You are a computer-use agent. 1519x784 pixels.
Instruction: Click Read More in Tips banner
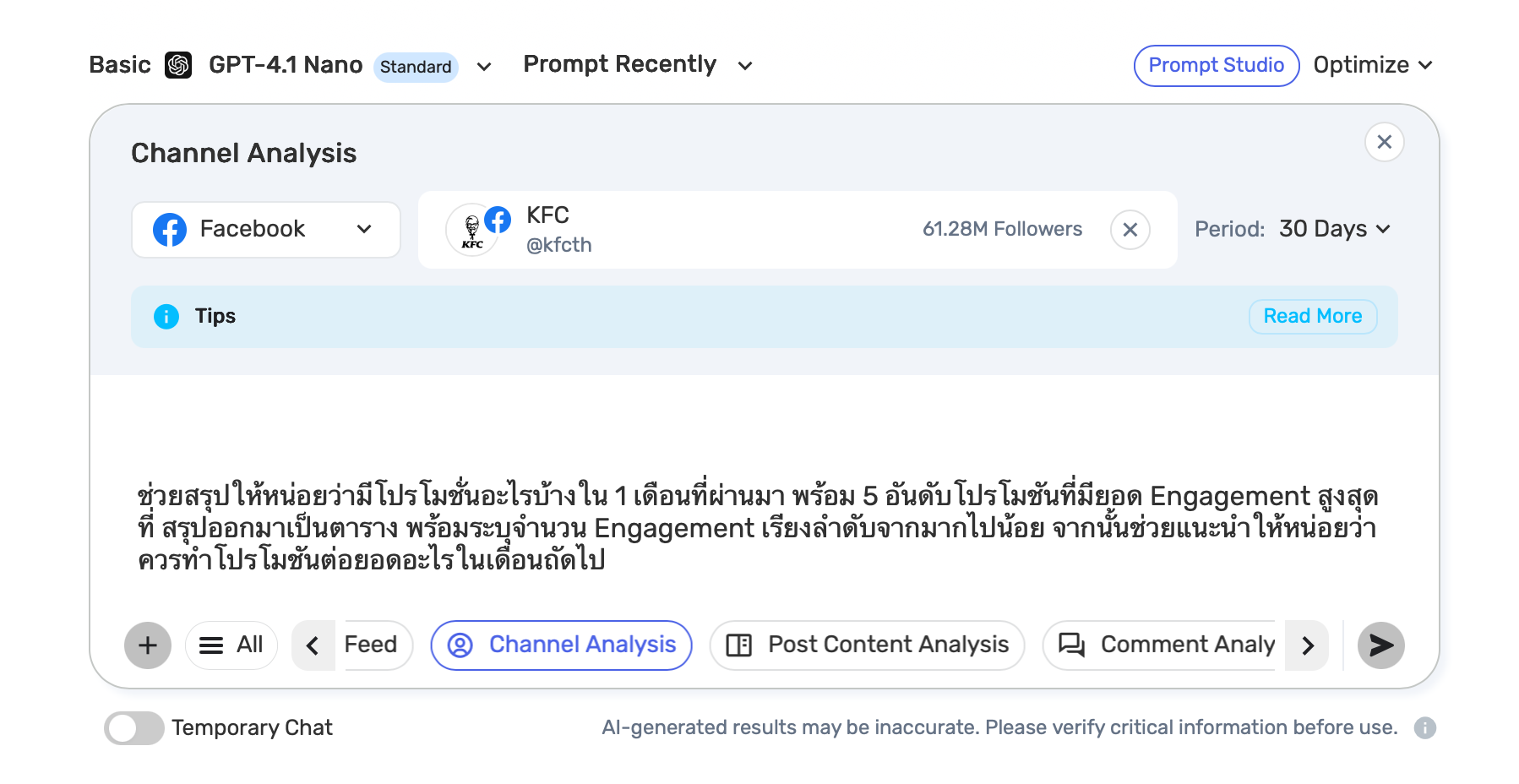coord(1312,317)
